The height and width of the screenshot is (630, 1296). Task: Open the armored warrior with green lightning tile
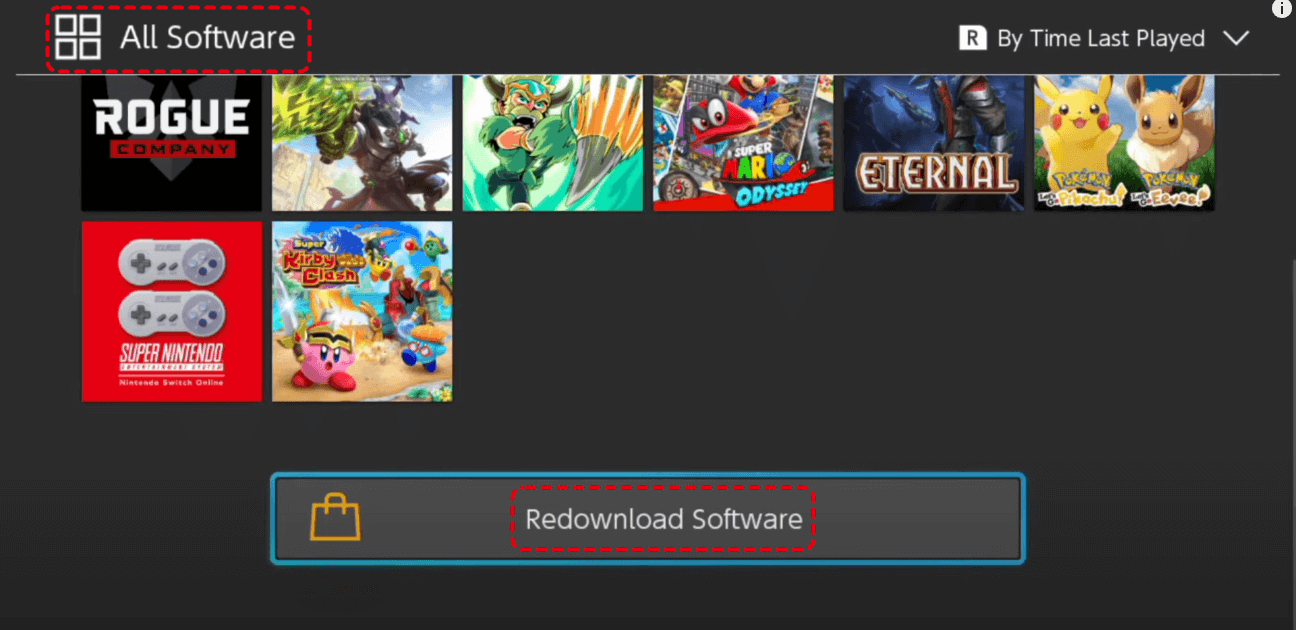point(362,142)
